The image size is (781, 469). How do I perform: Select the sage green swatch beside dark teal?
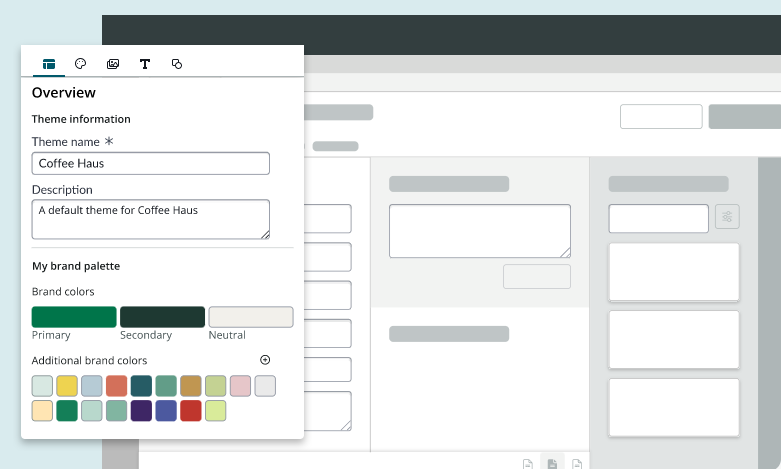point(166,386)
